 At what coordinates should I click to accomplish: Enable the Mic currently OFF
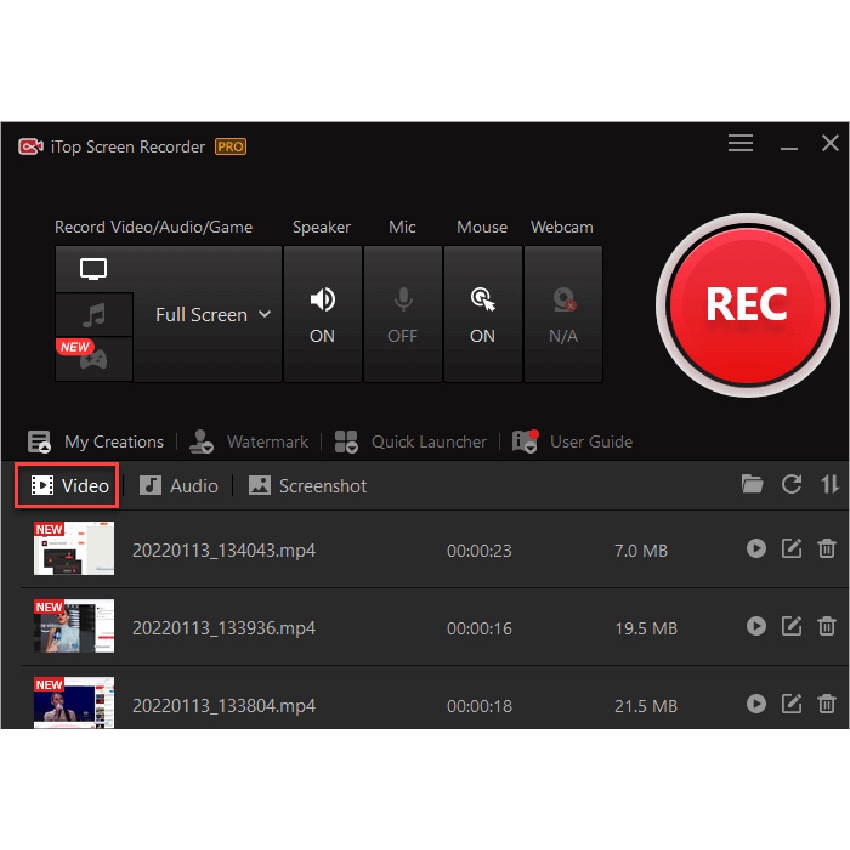402,314
